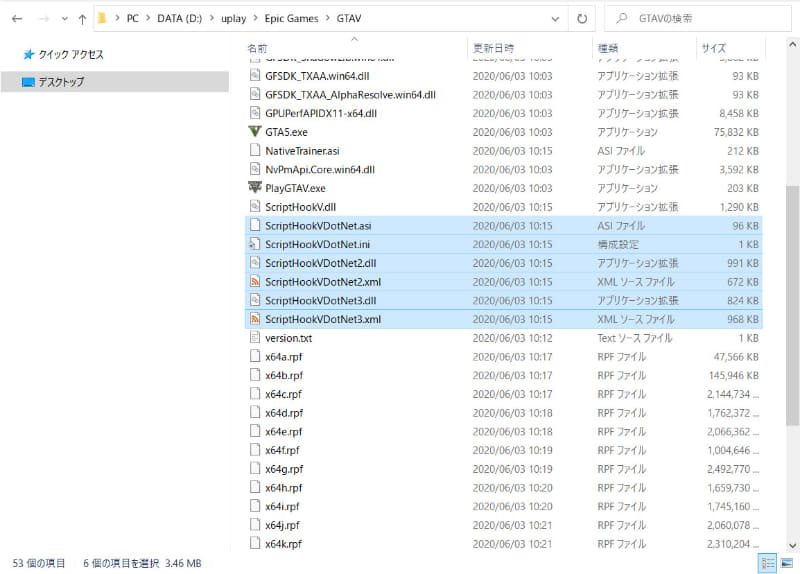Click the Epic Games breadcrumb
Image resolution: width=800 pixels, height=574 pixels.
[x=291, y=18]
